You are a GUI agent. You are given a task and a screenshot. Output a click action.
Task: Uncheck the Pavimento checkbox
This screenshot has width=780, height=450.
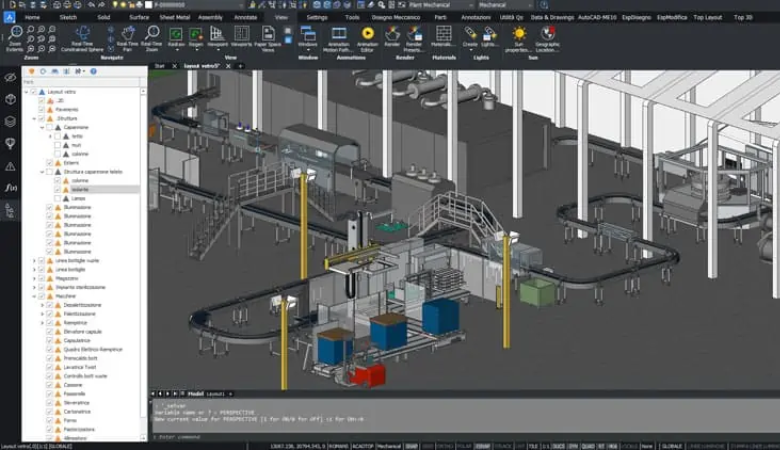[x=41, y=109]
